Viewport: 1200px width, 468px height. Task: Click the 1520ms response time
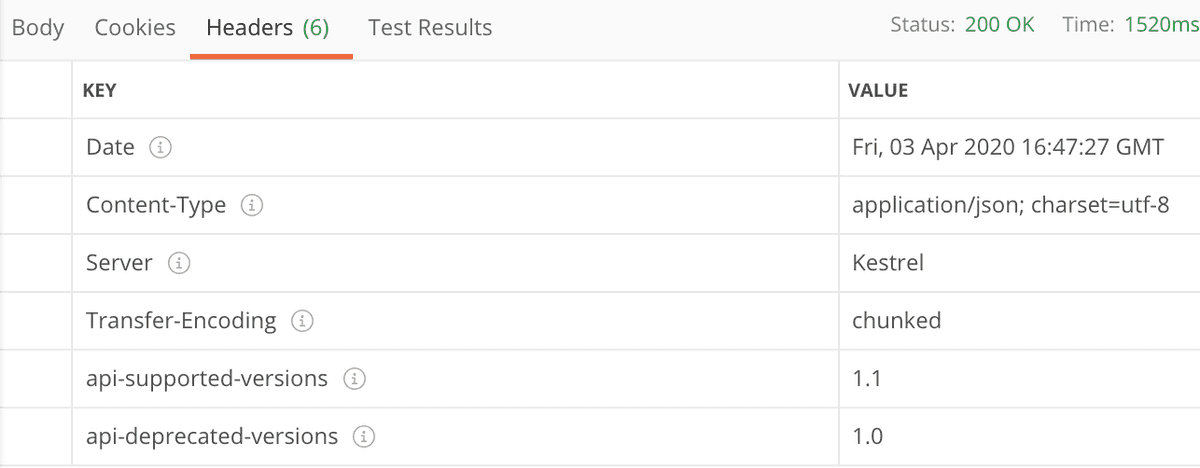click(1161, 25)
